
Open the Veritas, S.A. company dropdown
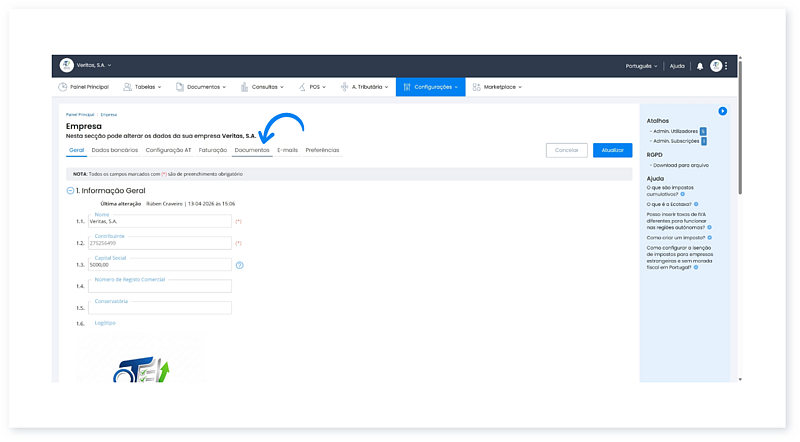93,65
